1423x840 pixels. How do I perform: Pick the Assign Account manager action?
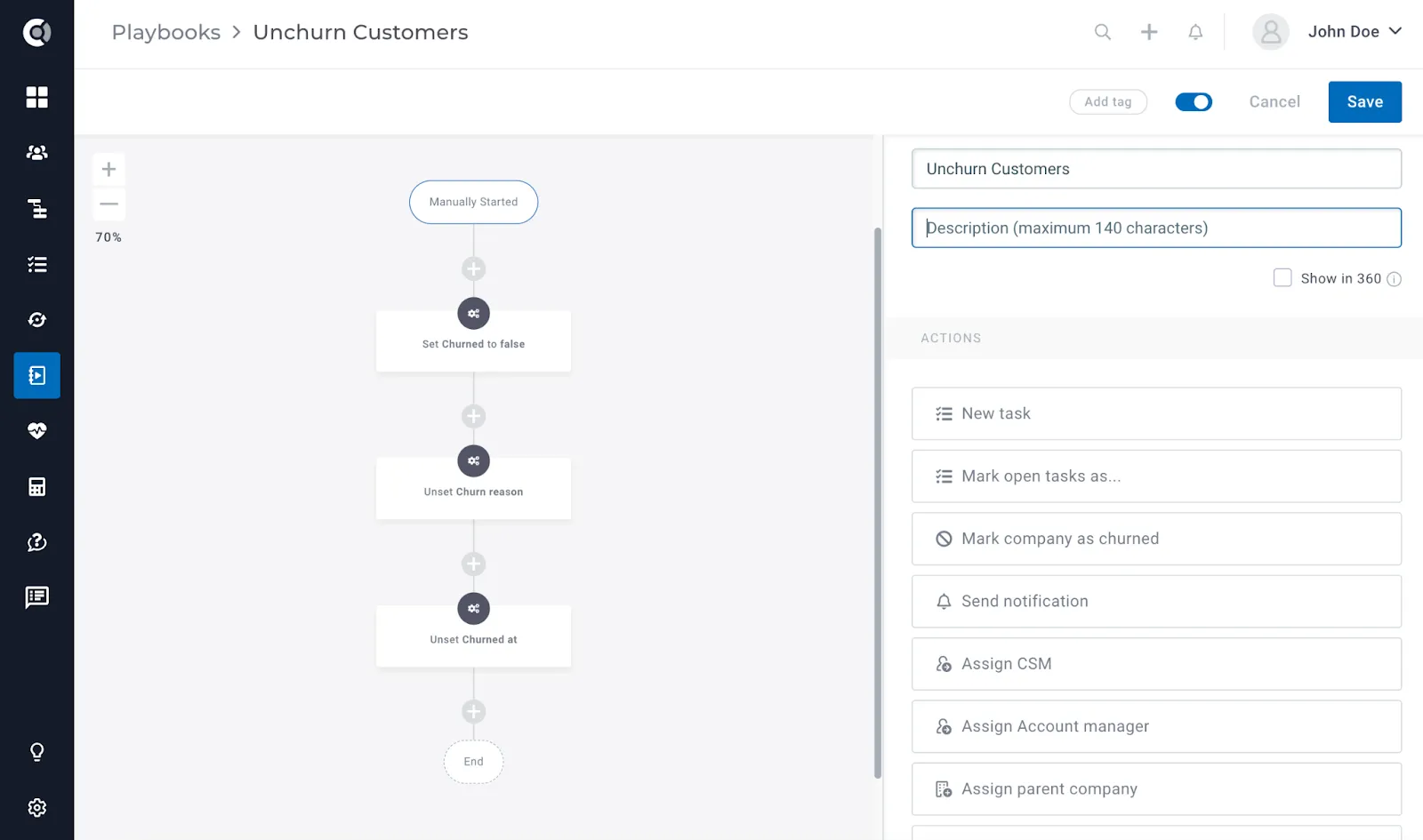[1156, 726]
